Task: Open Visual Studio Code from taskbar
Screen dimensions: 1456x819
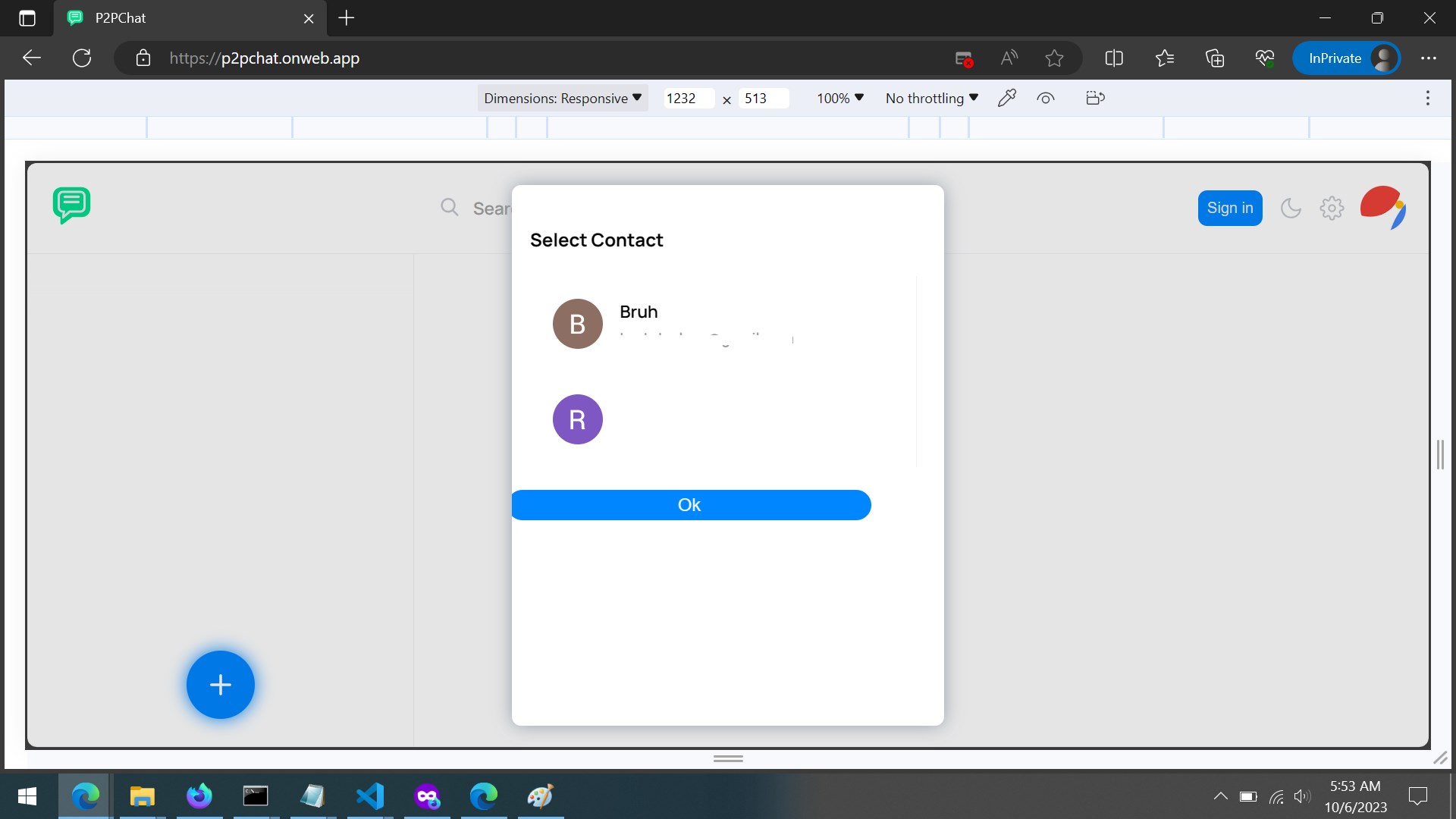Action: [x=370, y=796]
